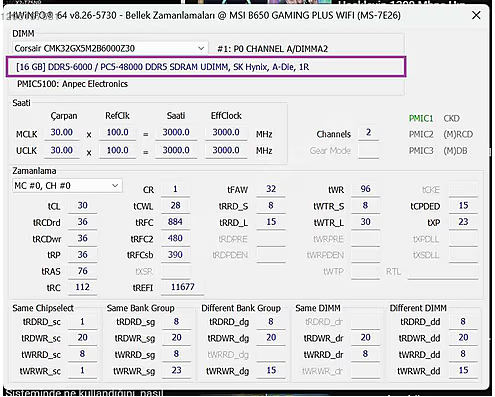The image size is (495, 397).
Task: Click the tRDRD_sc value 1
Action: (83, 322)
